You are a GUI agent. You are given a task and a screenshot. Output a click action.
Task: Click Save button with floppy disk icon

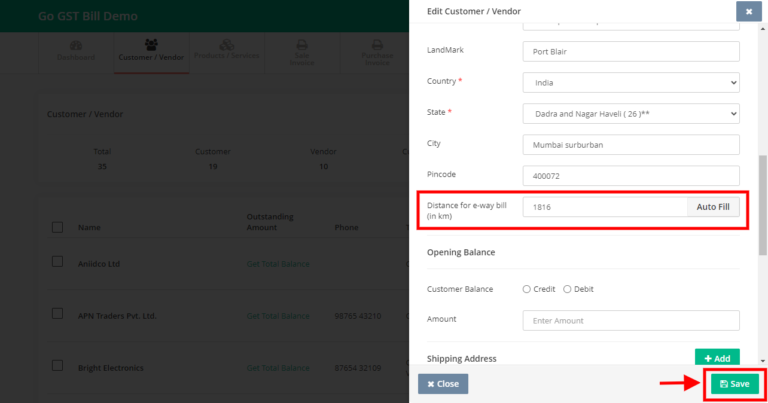point(734,384)
